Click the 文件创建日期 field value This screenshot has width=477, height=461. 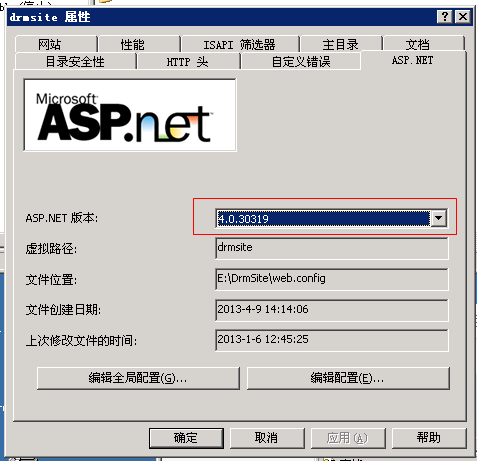pyautogui.click(x=332, y=310)
